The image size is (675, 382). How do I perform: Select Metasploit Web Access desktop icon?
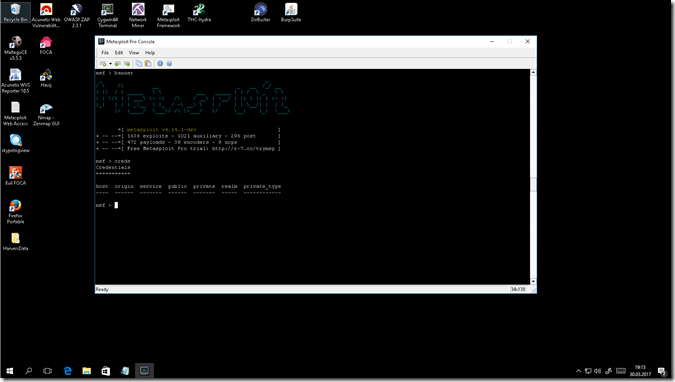15,114
